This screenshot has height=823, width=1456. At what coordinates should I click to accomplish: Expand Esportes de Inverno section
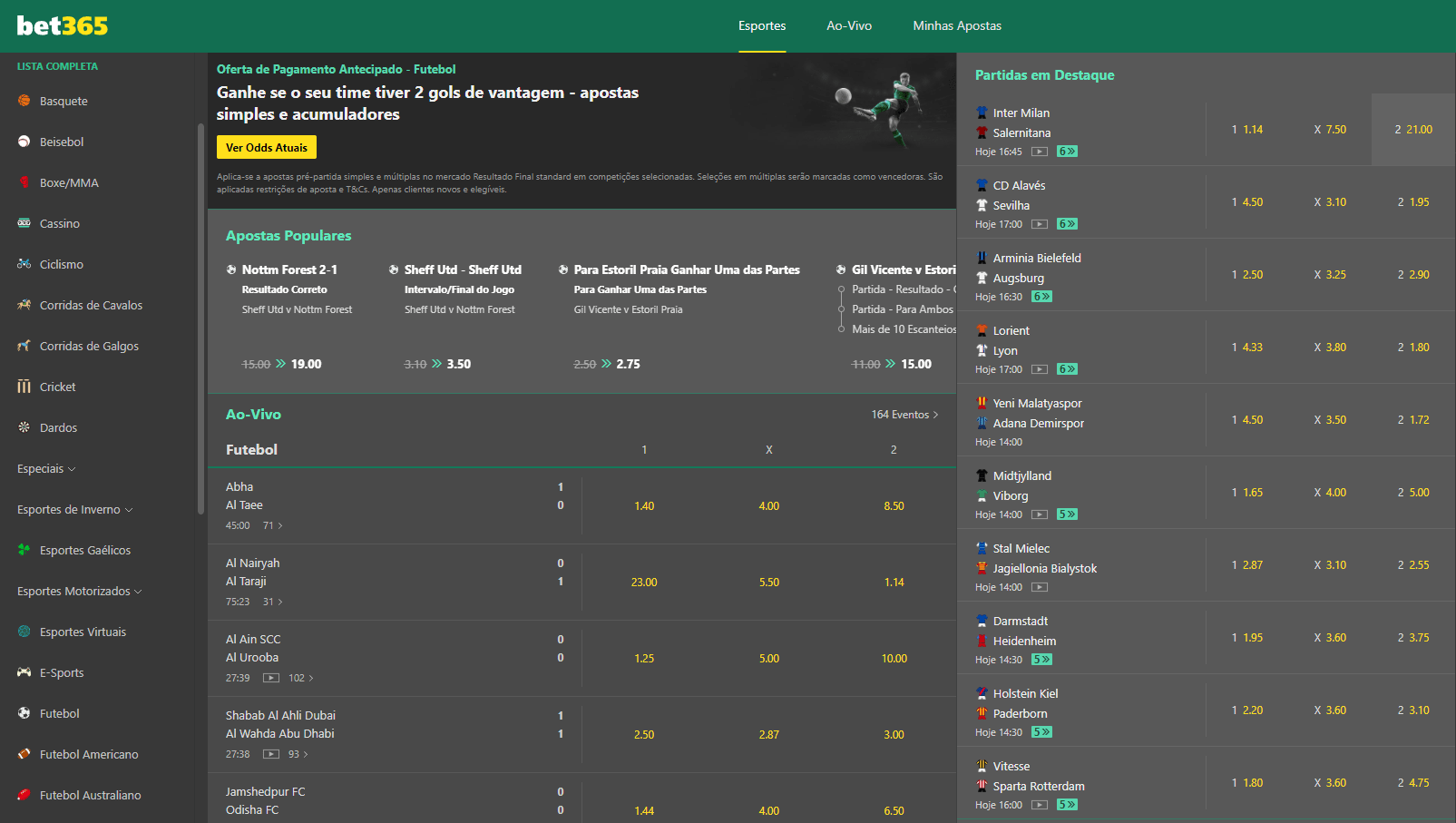pyautogui.click(x=75, y=510)
